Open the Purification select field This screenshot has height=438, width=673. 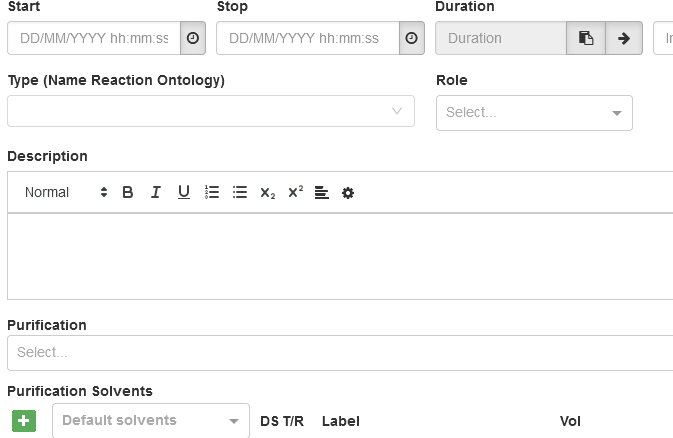pos(338,352)
